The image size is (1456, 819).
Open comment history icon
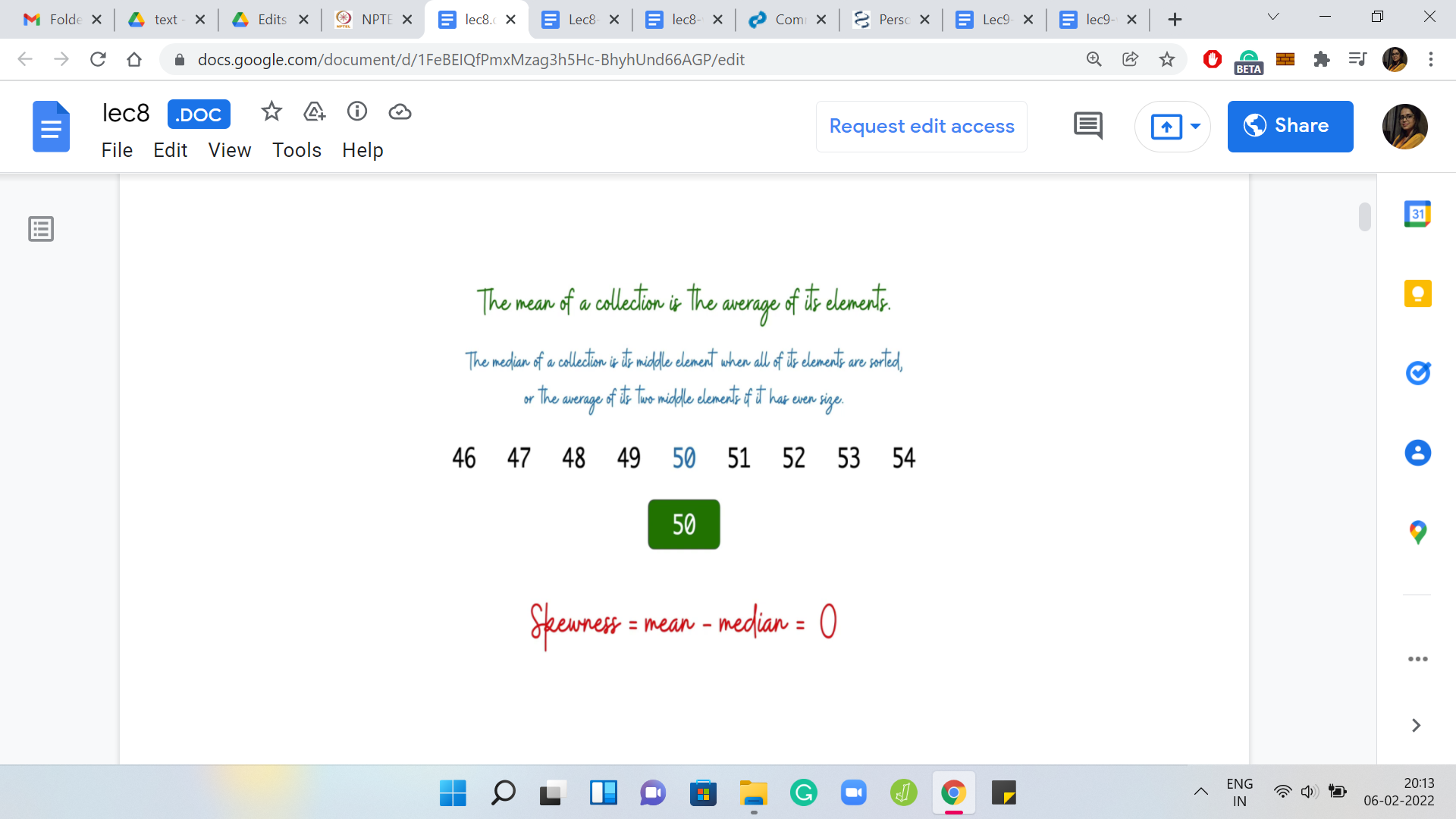tap(1088, 126)
